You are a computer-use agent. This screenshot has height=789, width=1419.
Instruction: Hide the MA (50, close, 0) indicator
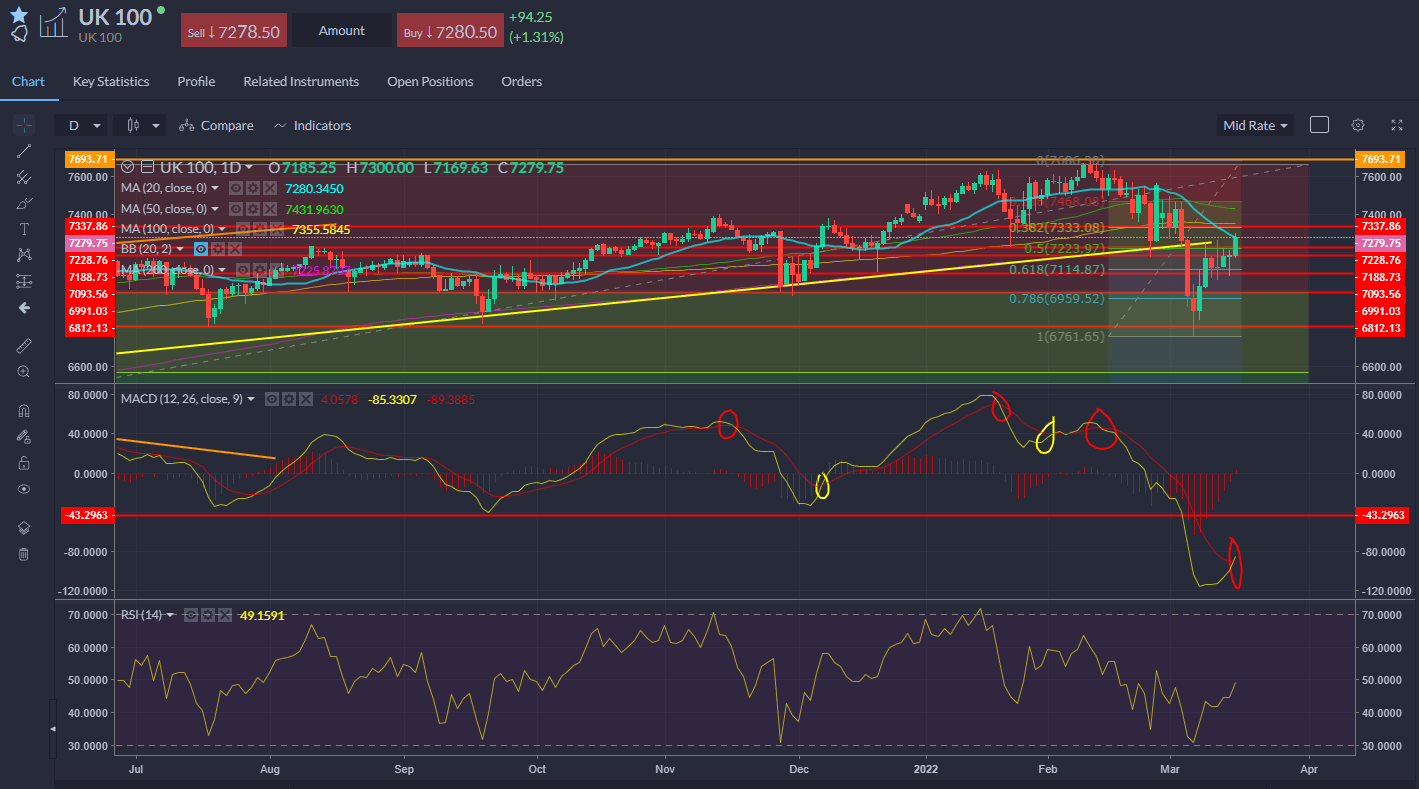click(x=236, y=208)
